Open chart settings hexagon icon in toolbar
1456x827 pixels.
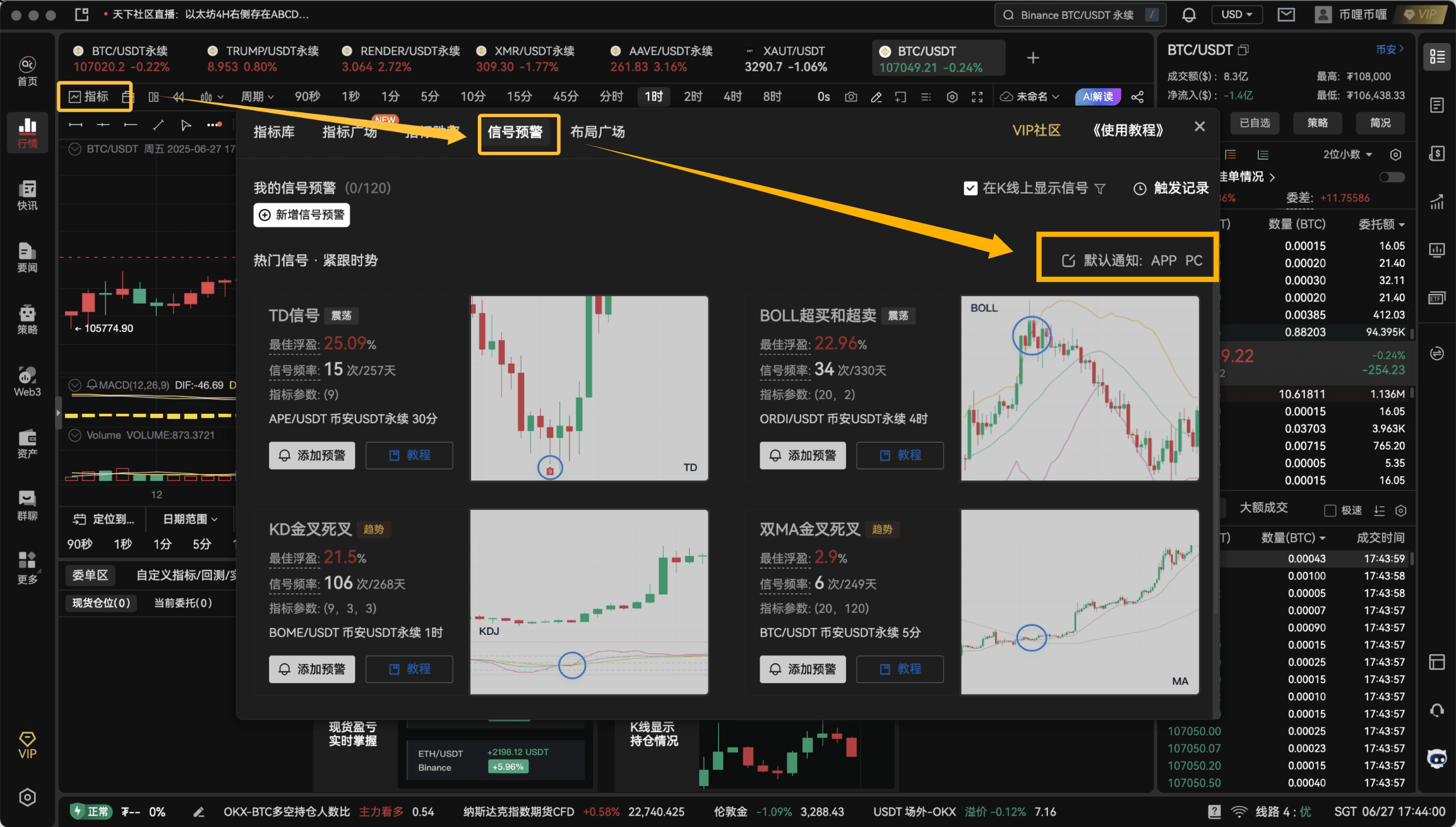[952, 96]
